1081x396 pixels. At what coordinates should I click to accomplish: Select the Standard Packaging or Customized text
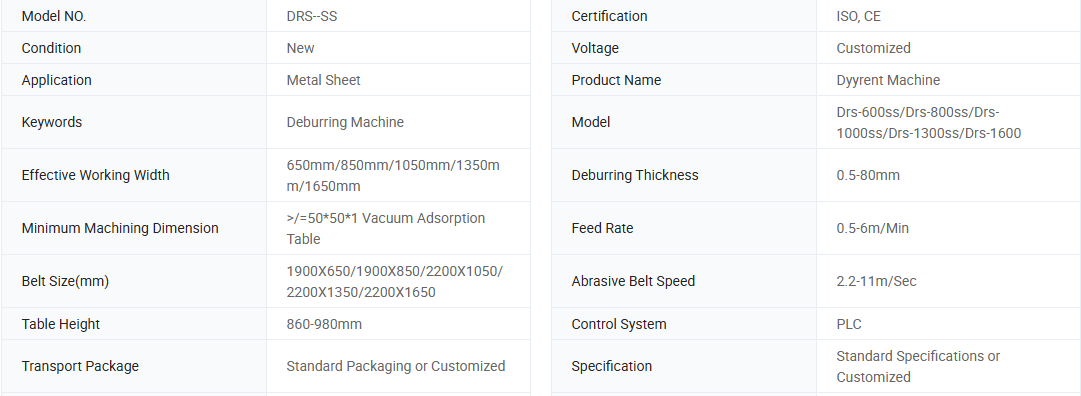[396, 366]
